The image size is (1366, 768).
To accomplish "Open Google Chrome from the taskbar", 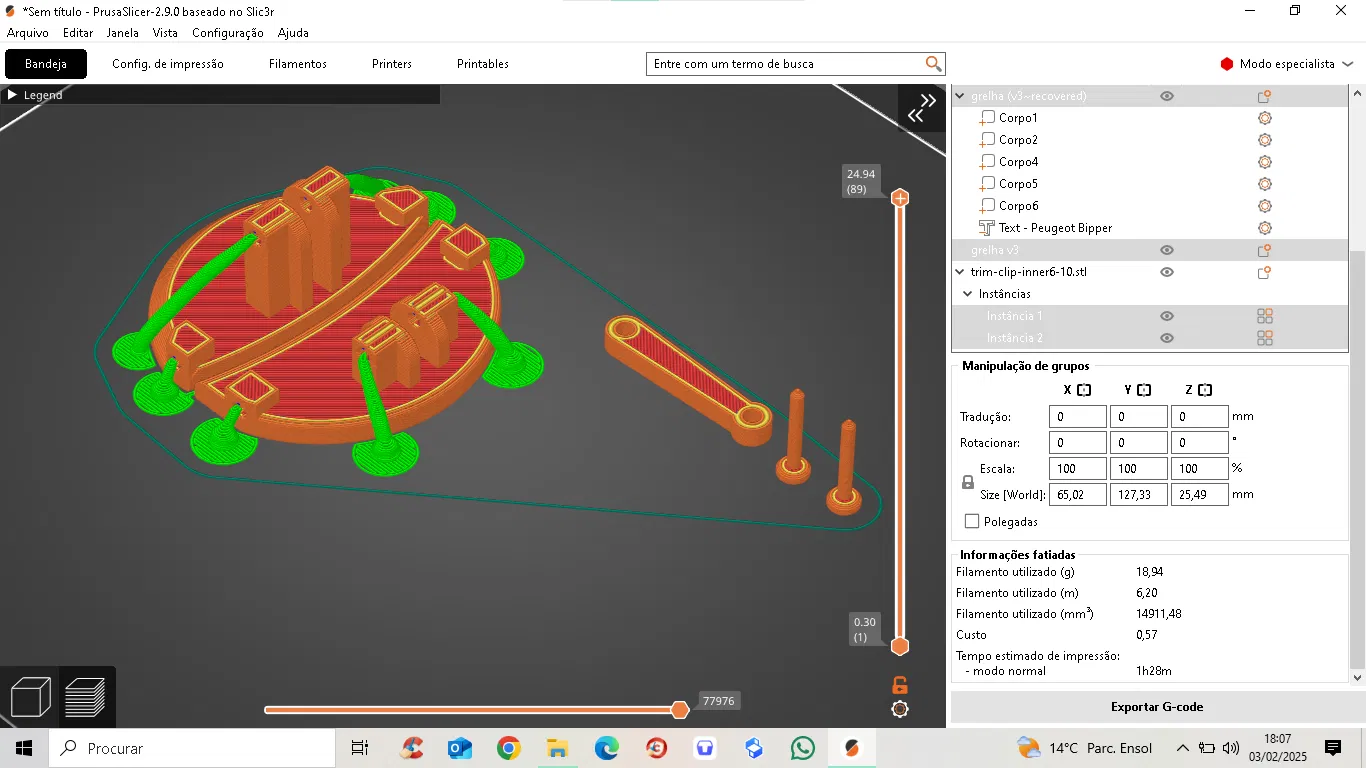I will pos(509,748).
